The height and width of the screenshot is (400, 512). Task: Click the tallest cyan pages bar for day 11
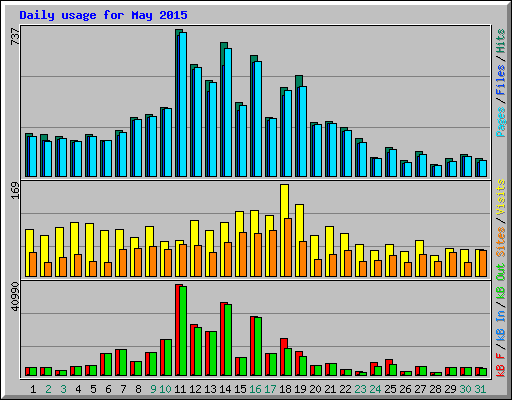[183, 104]
